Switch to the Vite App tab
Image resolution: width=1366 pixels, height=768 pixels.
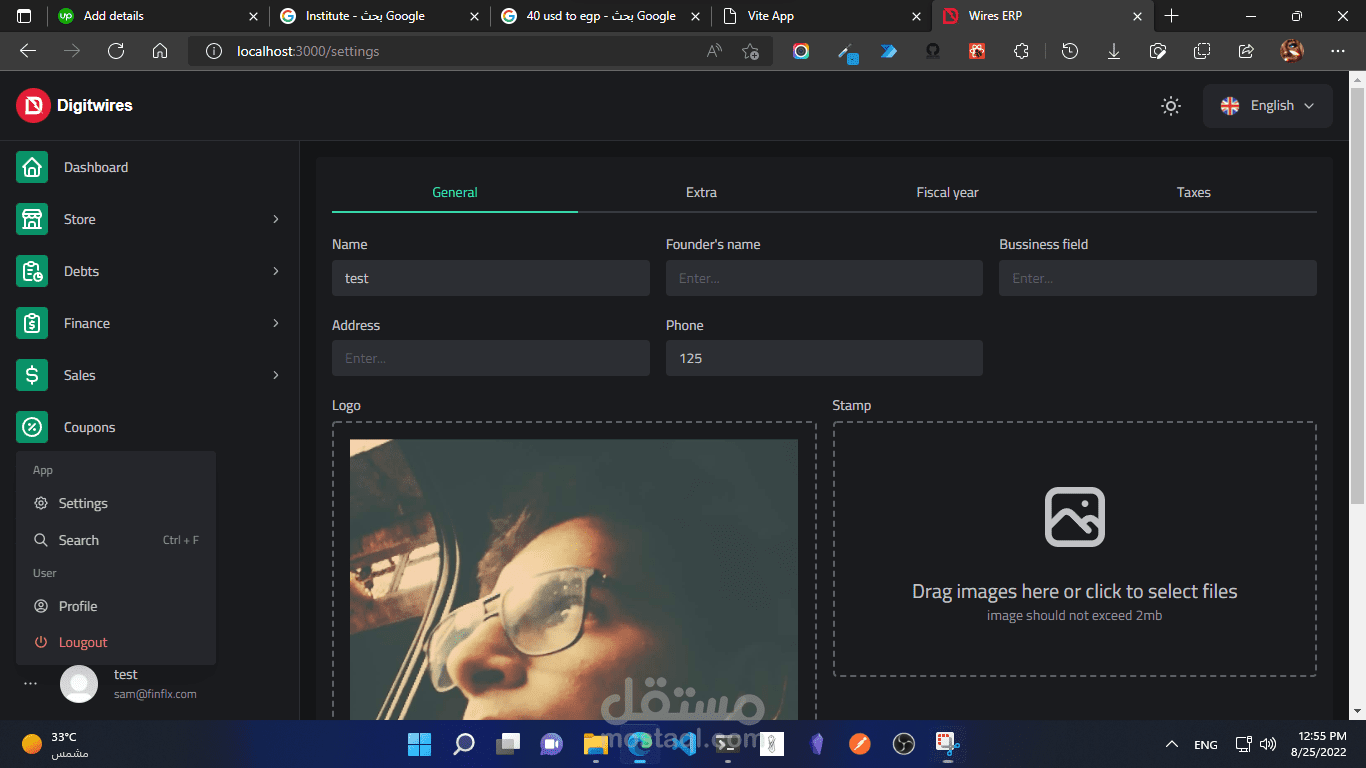point(822,16)
